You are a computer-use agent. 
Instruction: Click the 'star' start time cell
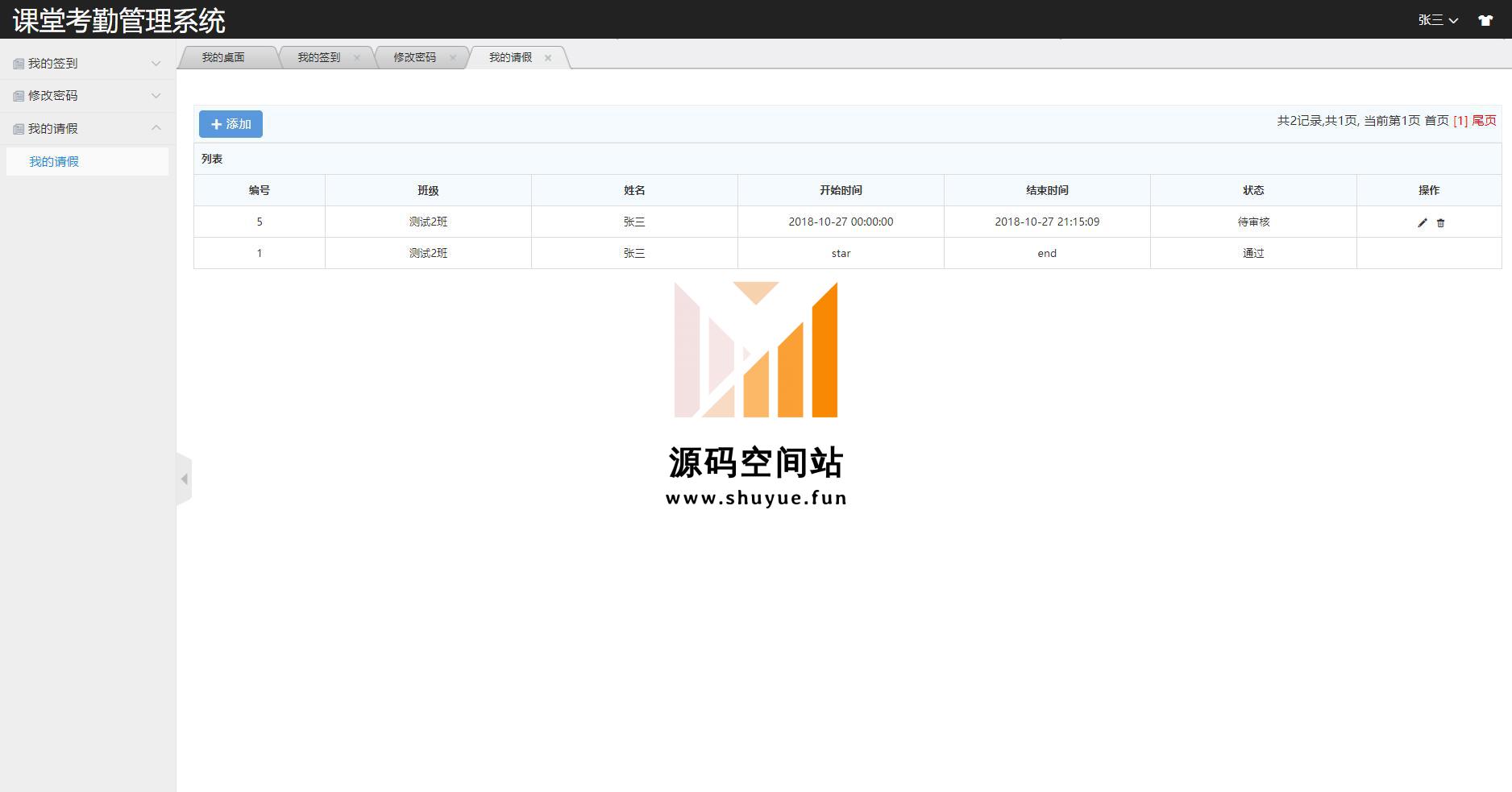(841, 253)
